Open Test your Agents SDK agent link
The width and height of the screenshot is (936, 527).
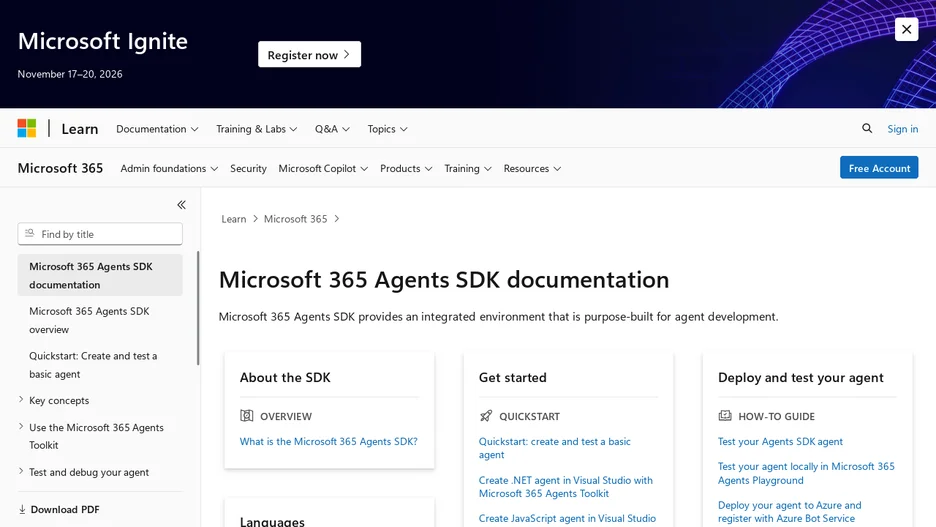click(780, 442)
